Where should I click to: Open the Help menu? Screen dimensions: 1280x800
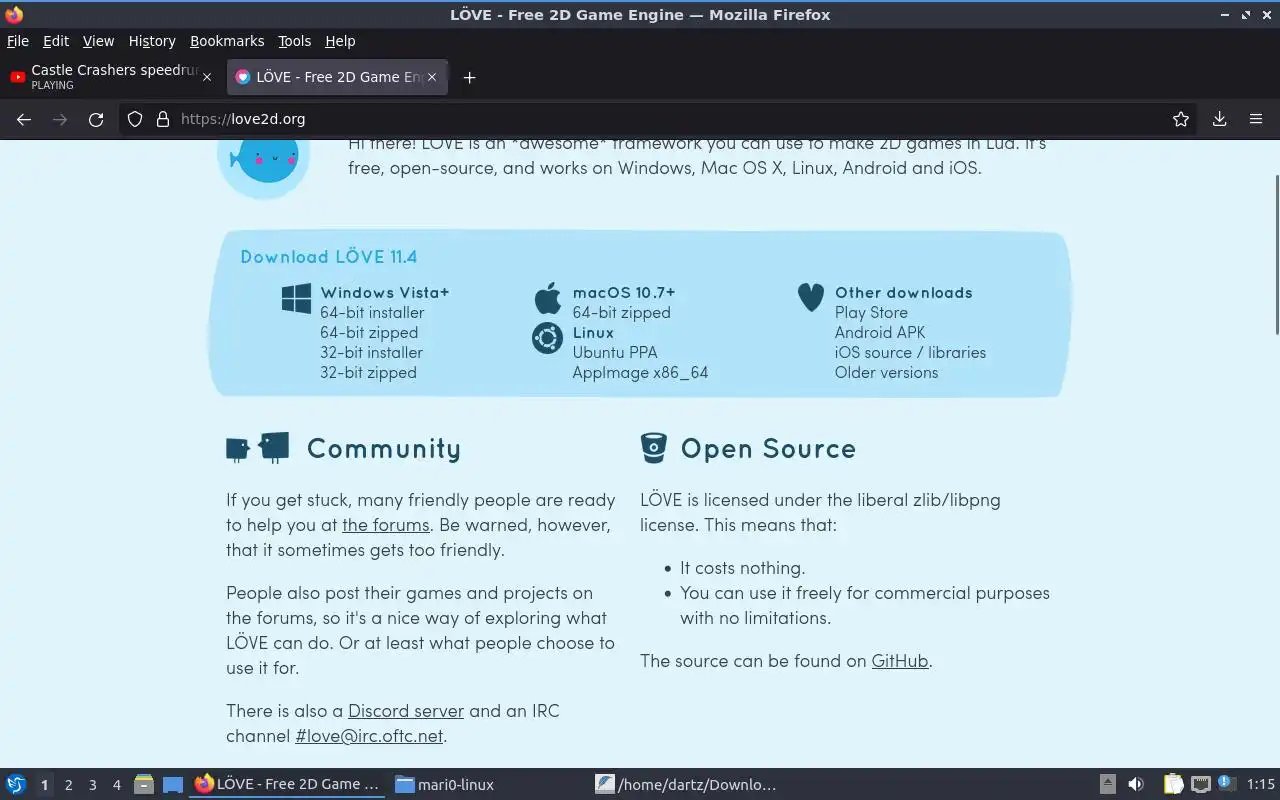point(340,41)
